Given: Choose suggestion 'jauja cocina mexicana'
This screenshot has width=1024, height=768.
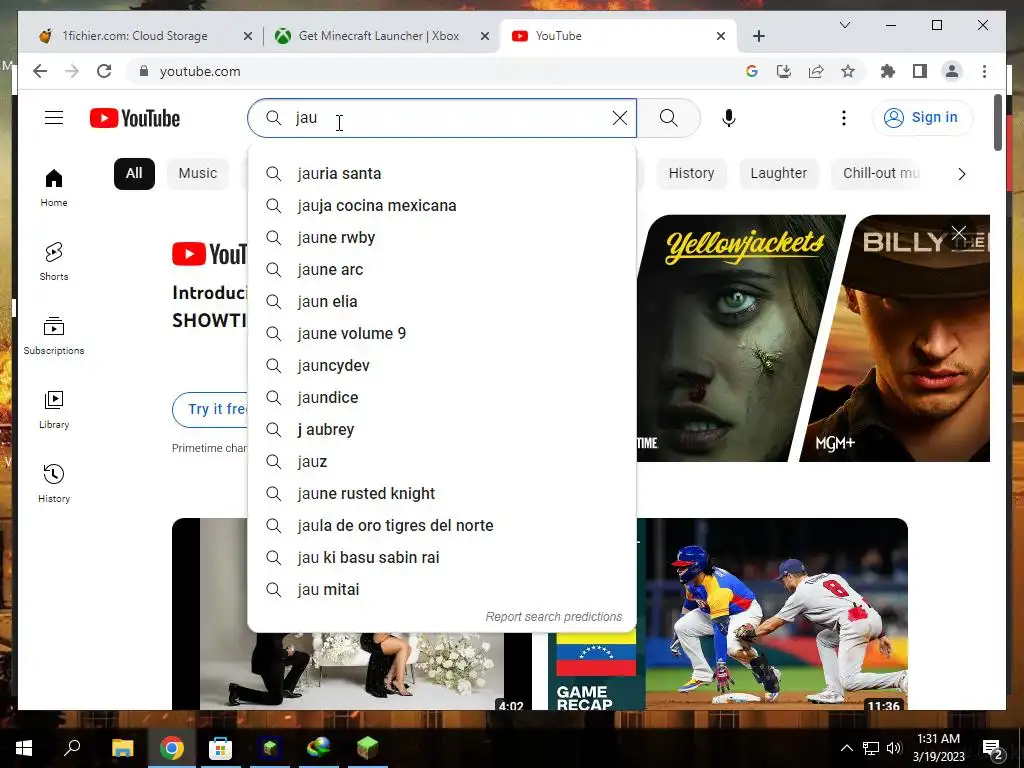Looking at the screenshot, I should pyautogui.click(x=441, y=206).
